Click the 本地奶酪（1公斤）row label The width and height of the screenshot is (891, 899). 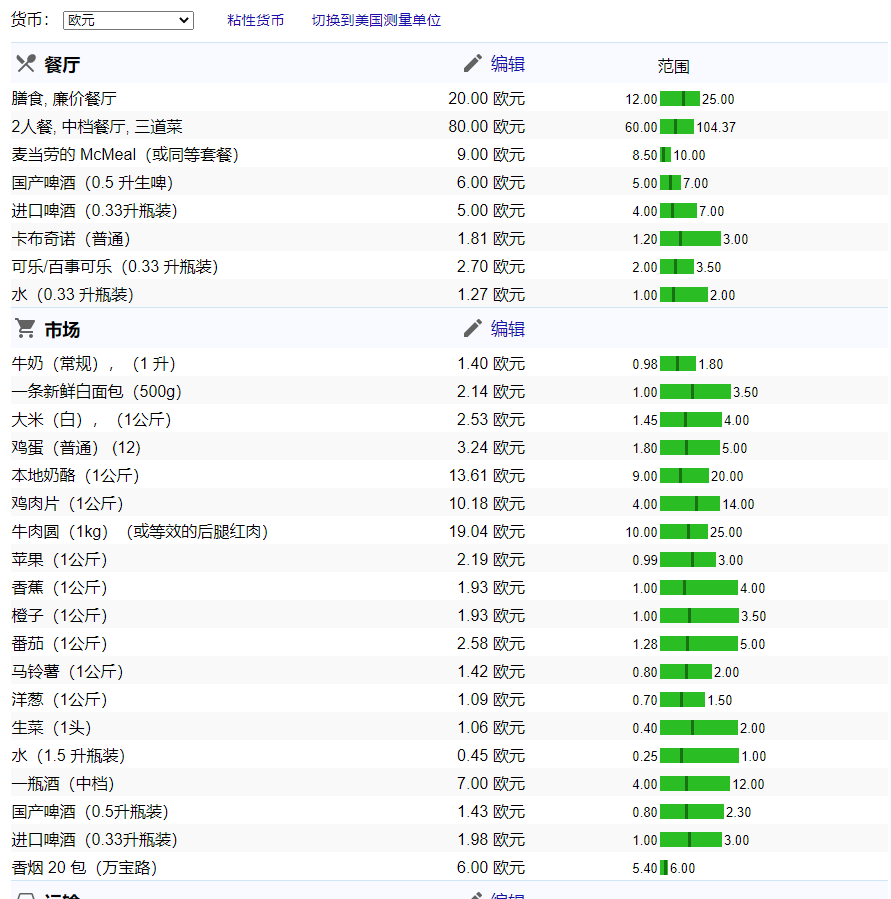(76, 475)
